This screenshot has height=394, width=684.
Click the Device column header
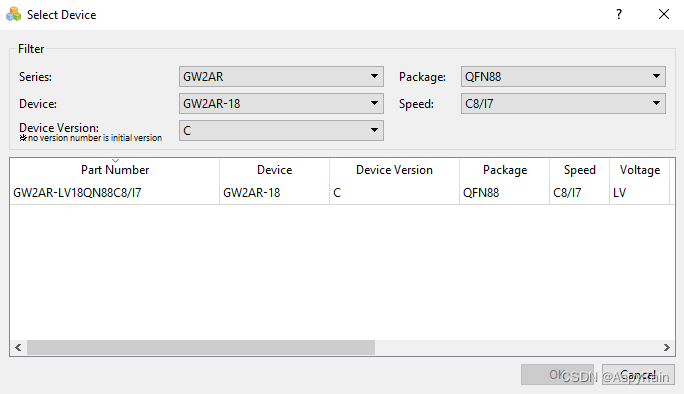tap(274, 170)
